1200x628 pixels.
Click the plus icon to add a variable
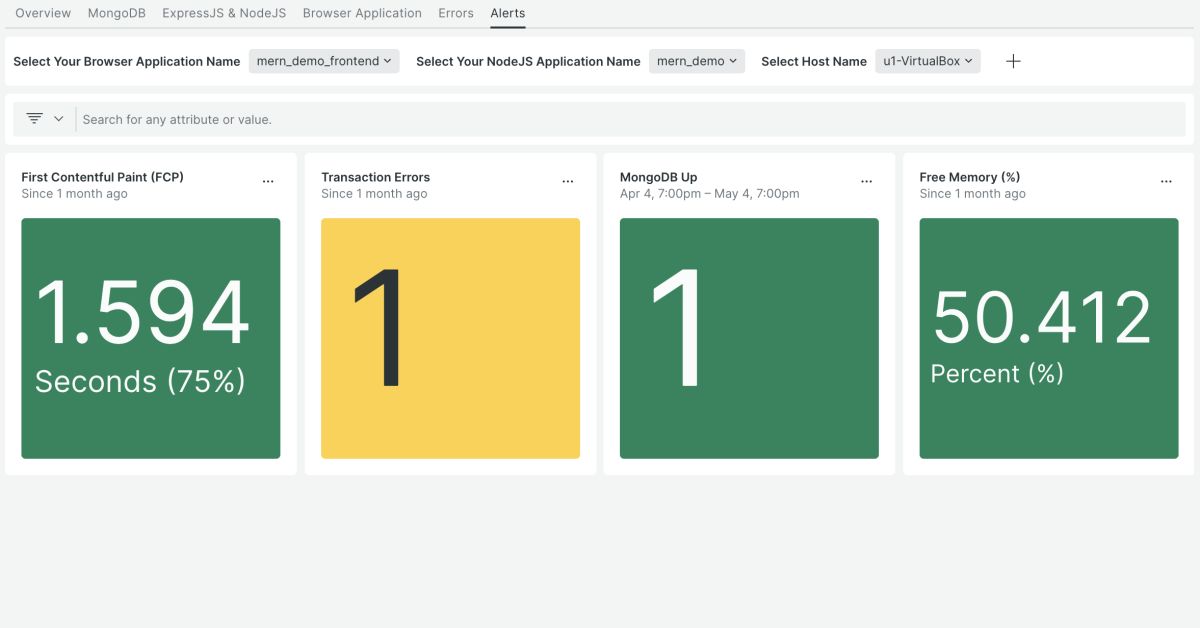tap(1013, 61)
